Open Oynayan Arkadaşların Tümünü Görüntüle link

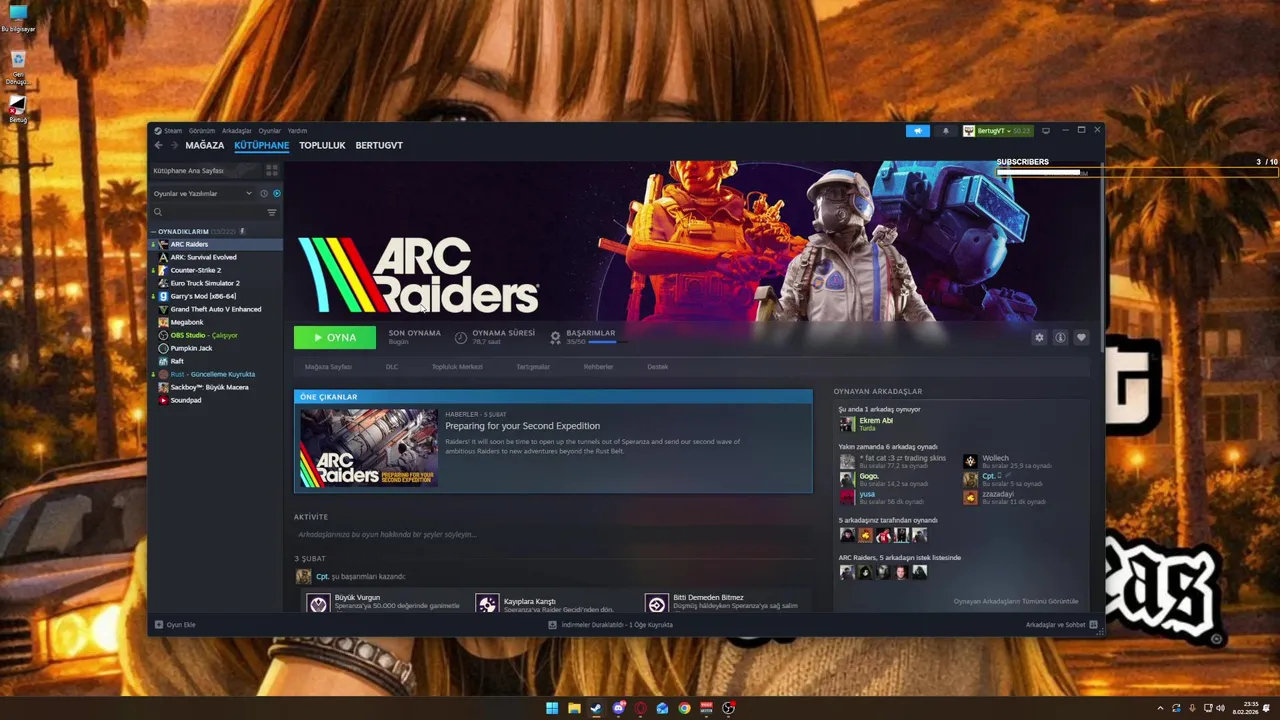[x=1015, y=601]
